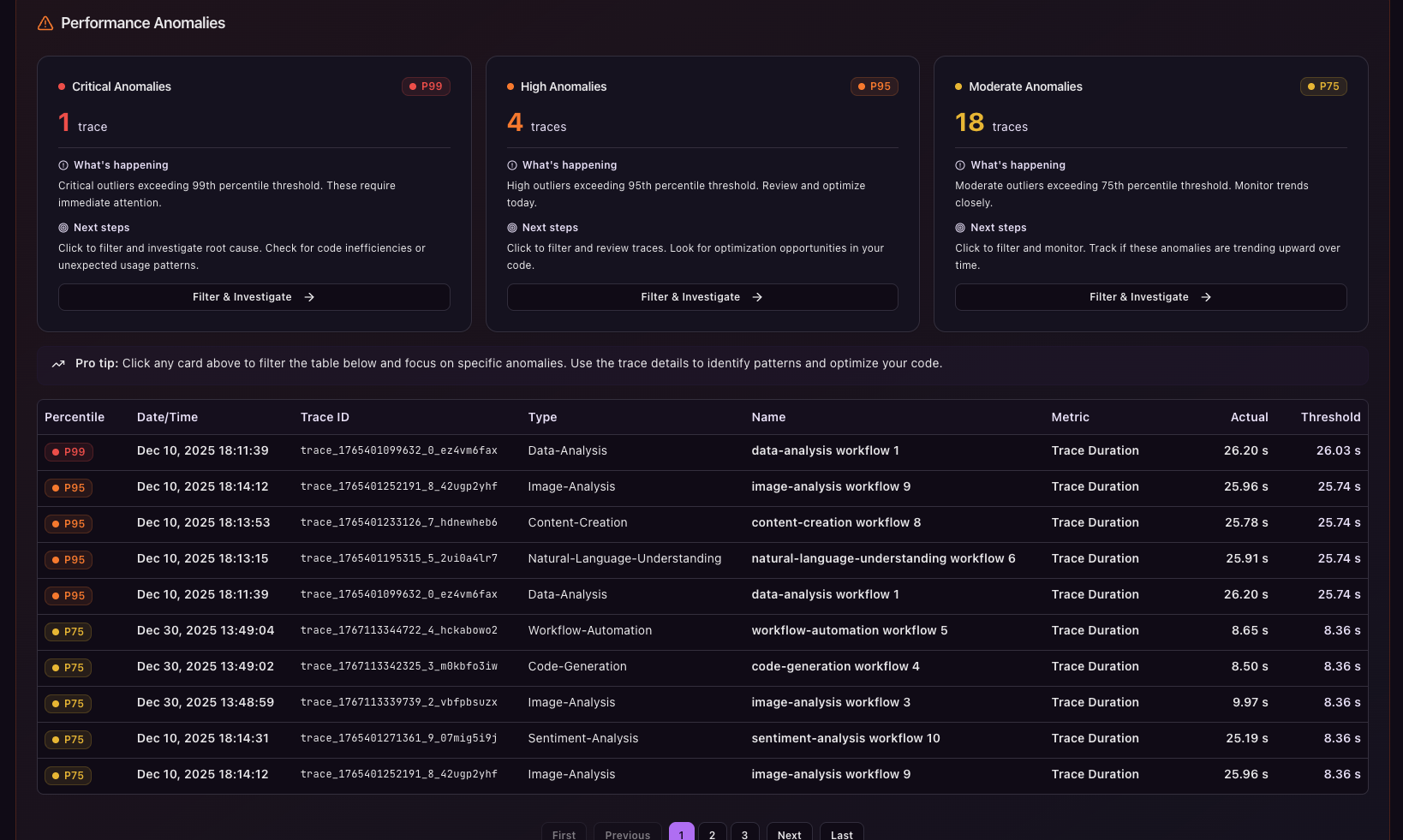Screen dimensions: 1403x840
Task: Click the Performance Anomalies warning triangle icon
Action: pos(45,24)
